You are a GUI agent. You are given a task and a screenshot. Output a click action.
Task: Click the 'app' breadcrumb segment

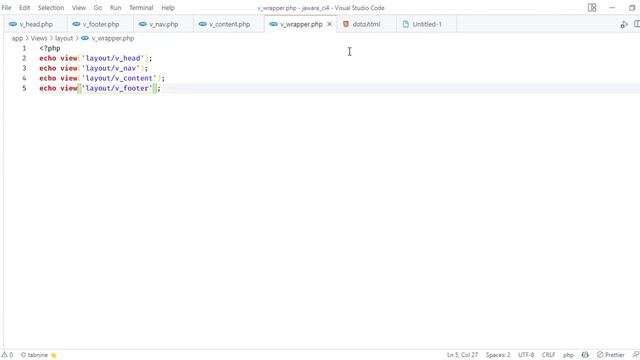[17, 38]
